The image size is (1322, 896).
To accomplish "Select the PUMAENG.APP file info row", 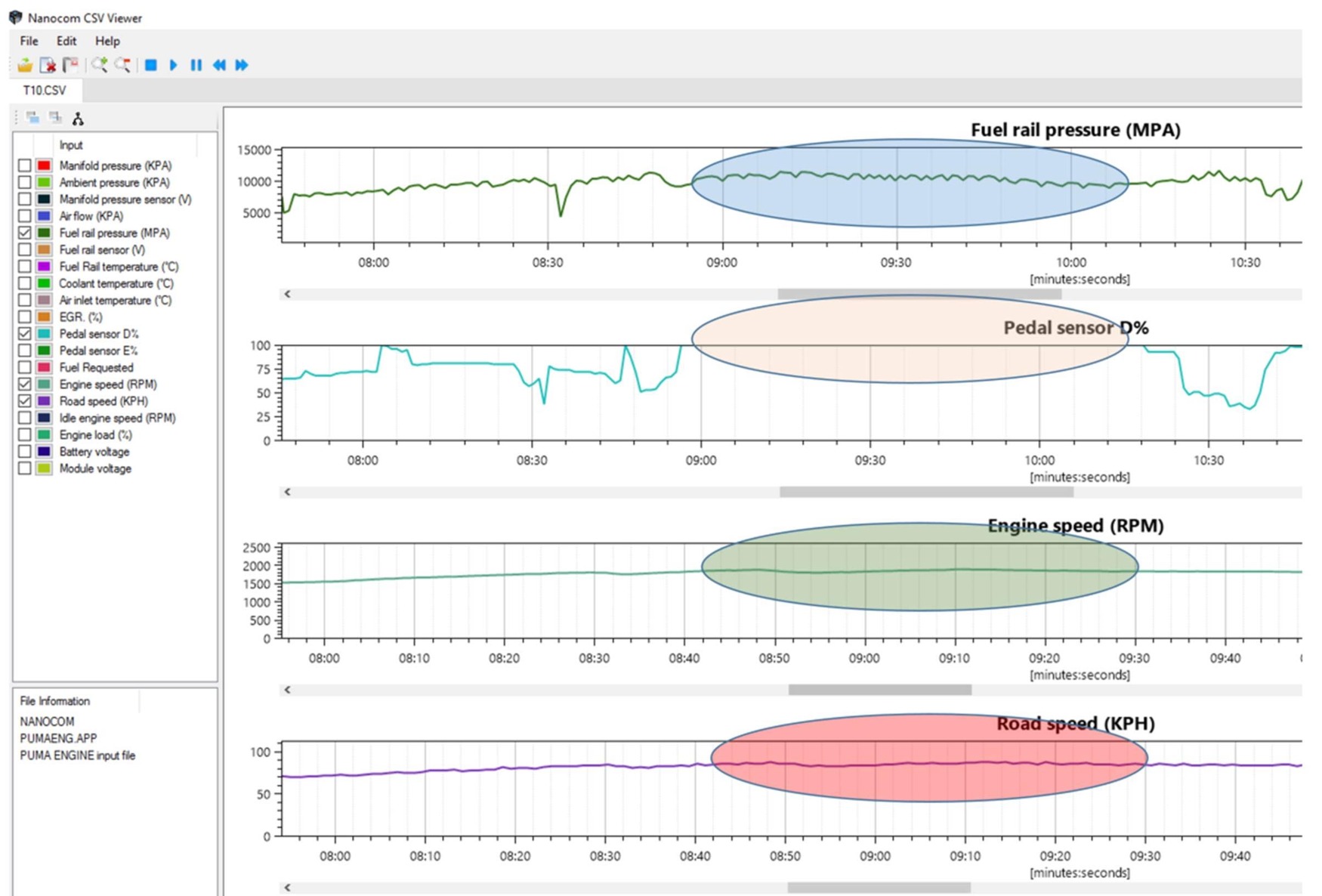I will click(58, 738).
